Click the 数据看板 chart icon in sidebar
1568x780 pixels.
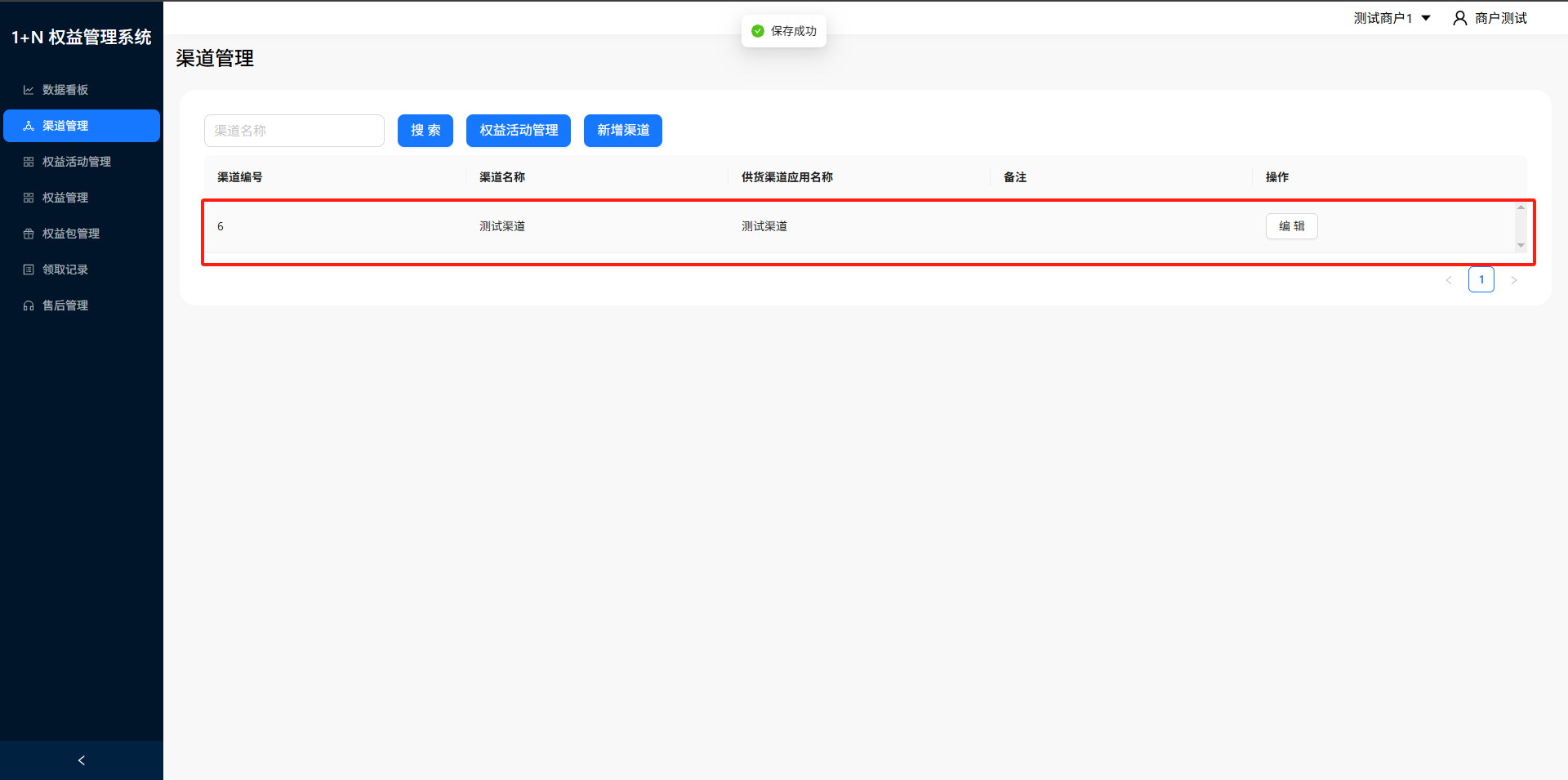(x=29, y=90)
